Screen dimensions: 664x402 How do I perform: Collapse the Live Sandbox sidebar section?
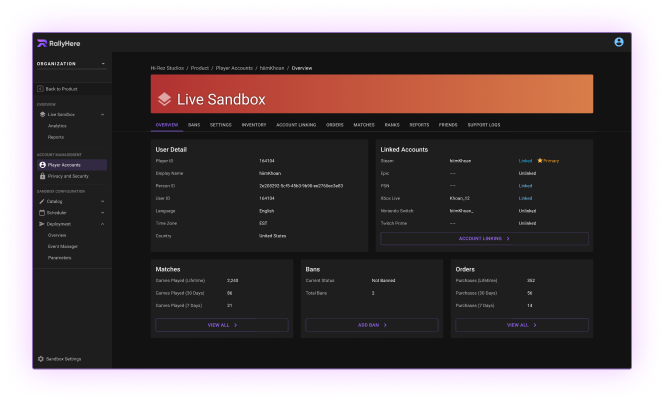pyautogui.click(x=102, y=114)
